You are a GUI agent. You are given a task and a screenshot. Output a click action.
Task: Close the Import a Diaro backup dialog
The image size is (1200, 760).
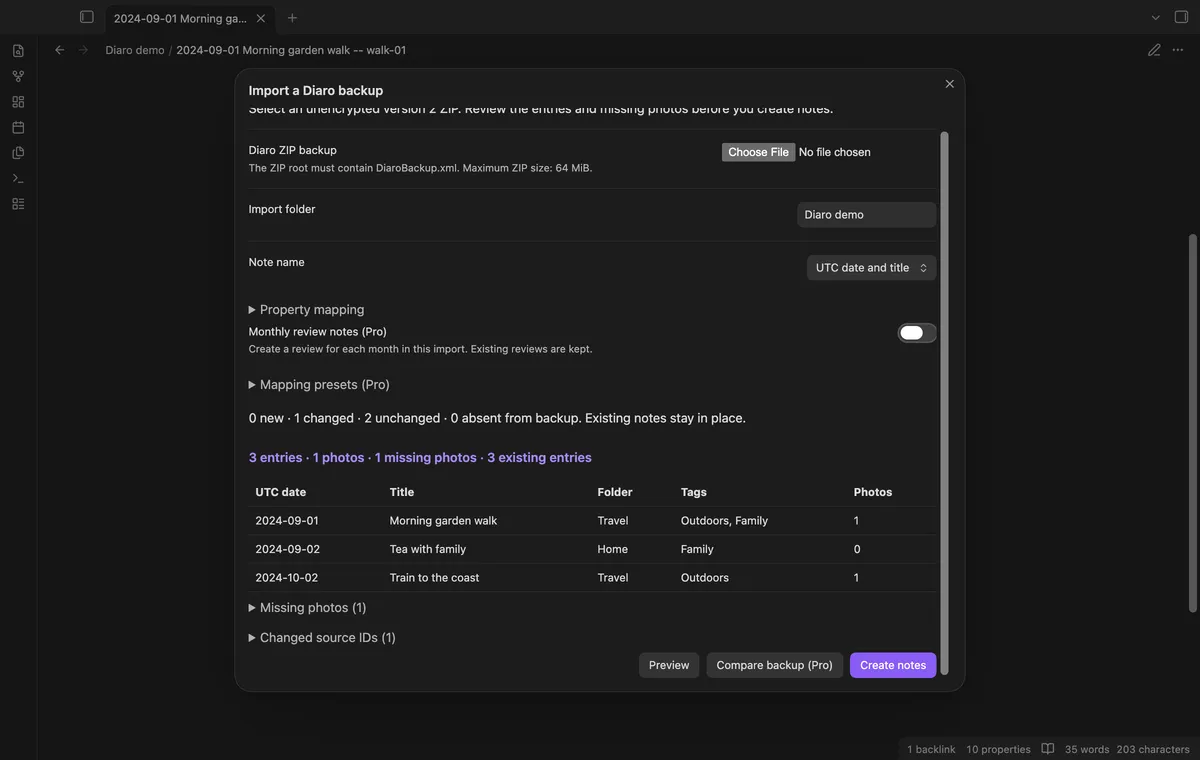coord(950,84)
